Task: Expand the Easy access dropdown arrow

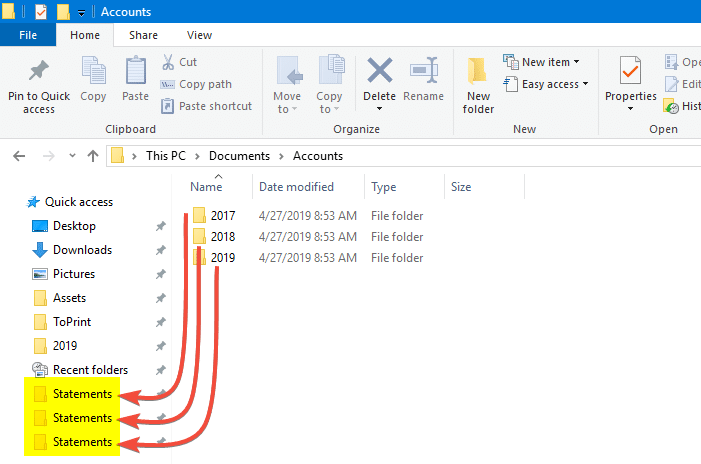Action: tap(585, 84)
